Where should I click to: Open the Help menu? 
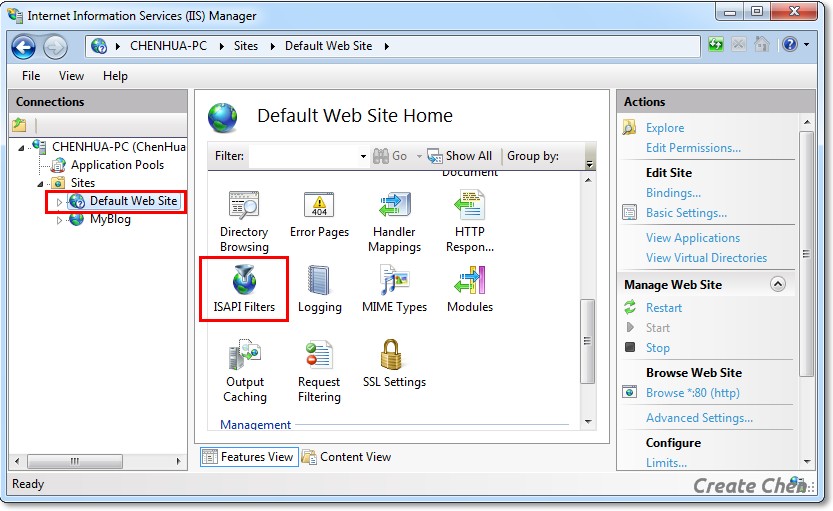(x=115, y=76)
